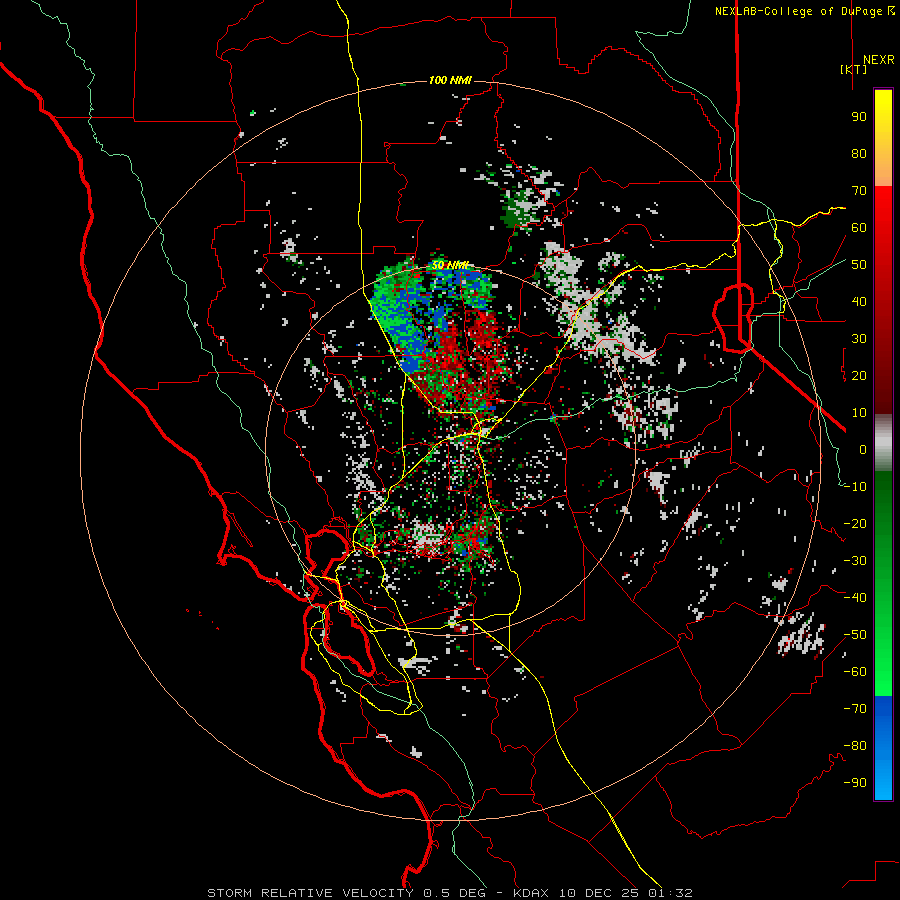900x900 pixels.
Task: Click the 50 NMI range ring label
Action: (451, 265)
